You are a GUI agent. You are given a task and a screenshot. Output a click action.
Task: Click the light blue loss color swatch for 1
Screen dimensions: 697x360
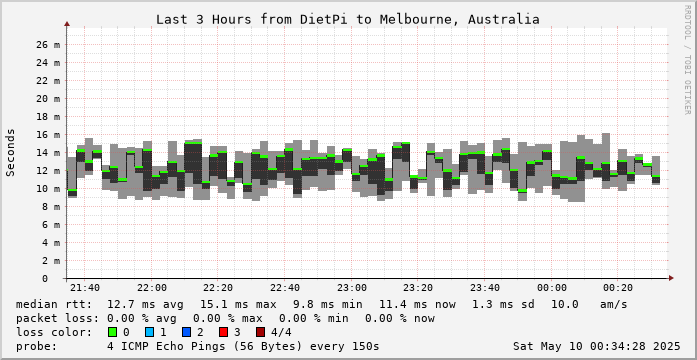149,332
